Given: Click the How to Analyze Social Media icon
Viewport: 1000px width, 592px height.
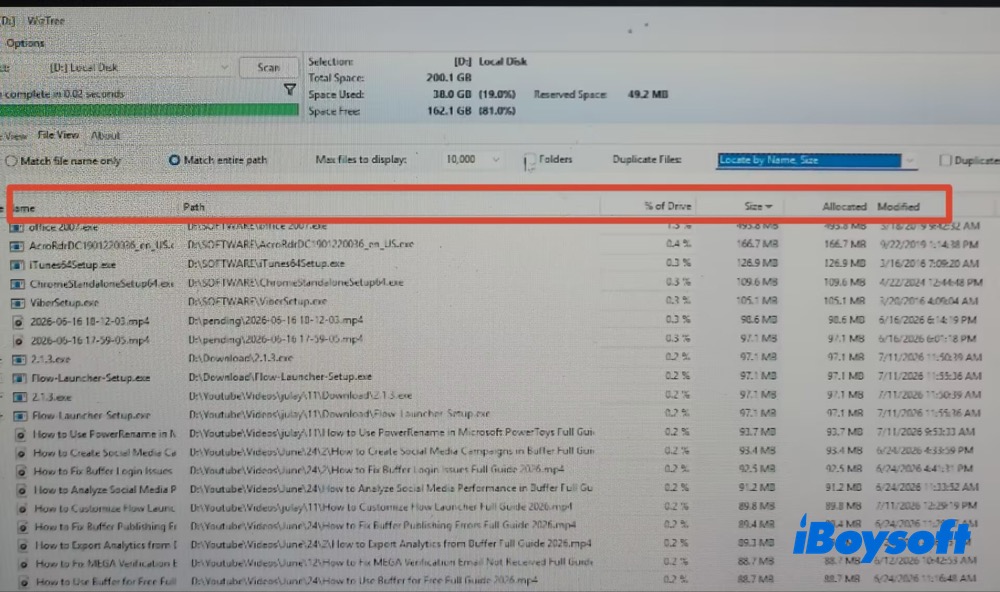Looking at the screenshot, I should 22,491.
